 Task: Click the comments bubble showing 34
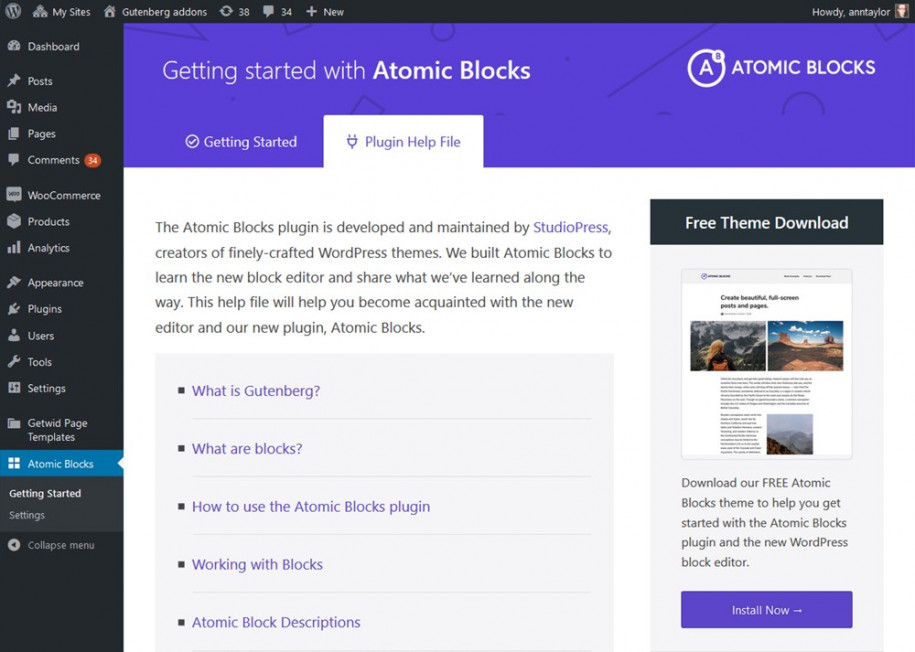[x=270, y=11]
